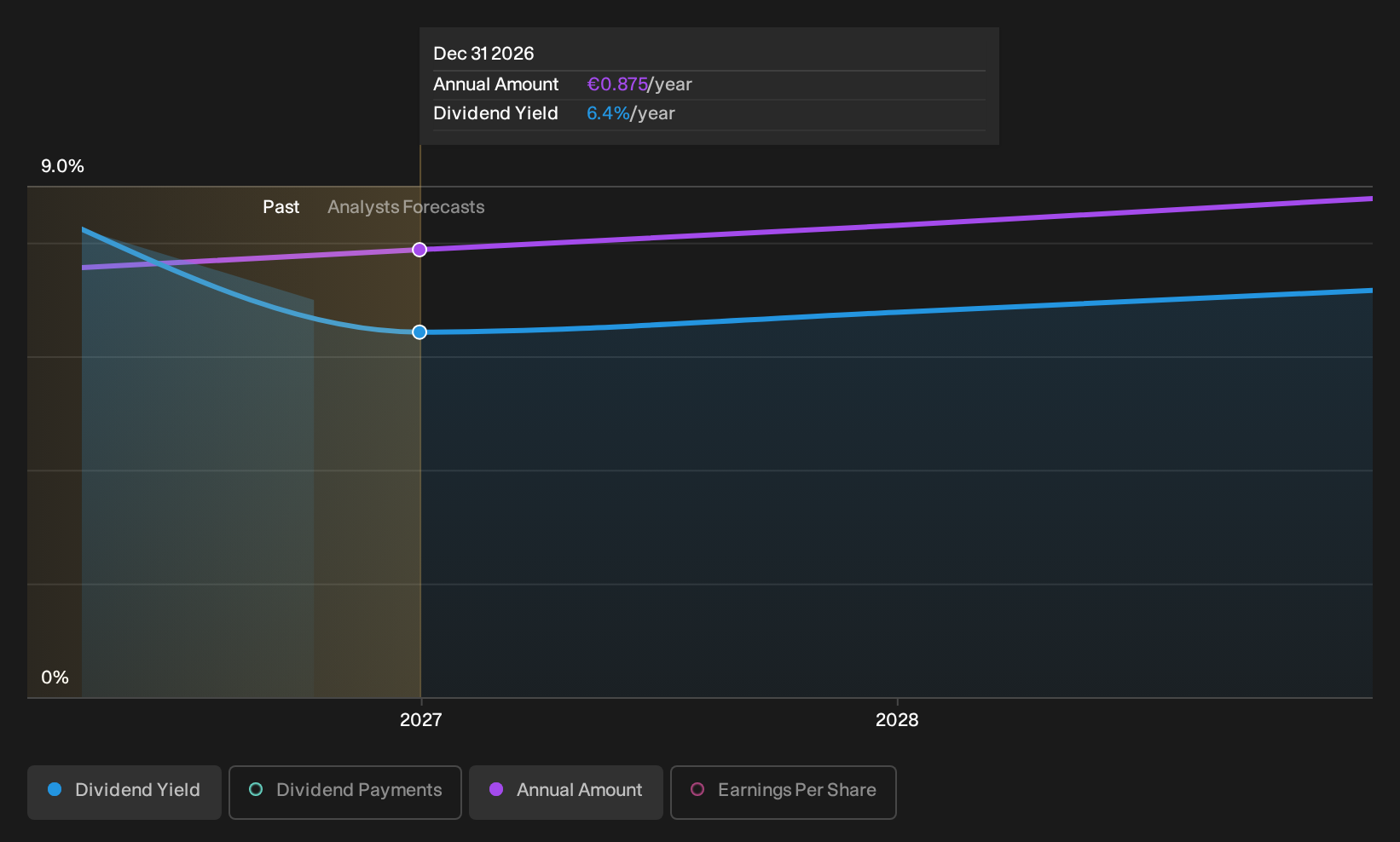Click the 6.4%/year tooltip value
Screen dimensions: 1400x842
631,113
